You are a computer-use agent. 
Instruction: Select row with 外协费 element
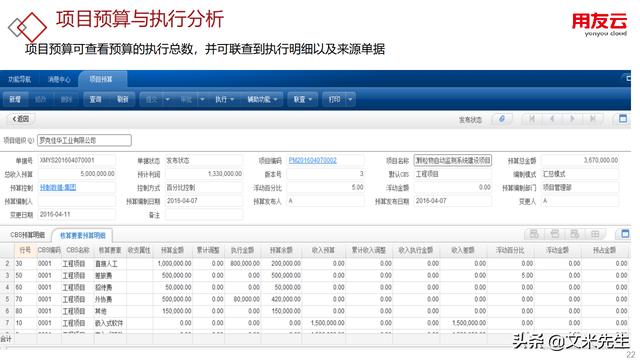314,299
